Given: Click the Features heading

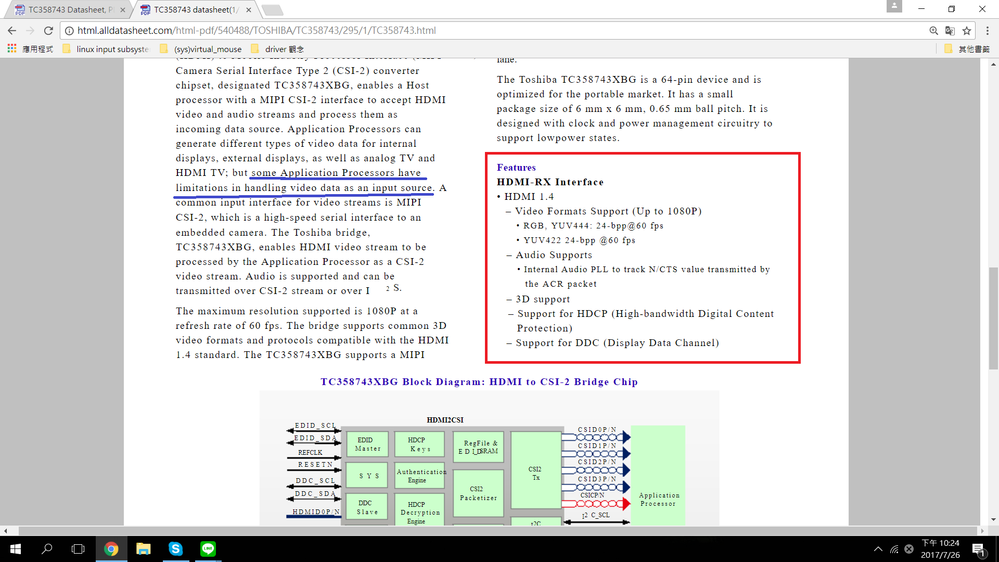Looking at the screenshot, I should pyautogui.click(x=516, y=168).
